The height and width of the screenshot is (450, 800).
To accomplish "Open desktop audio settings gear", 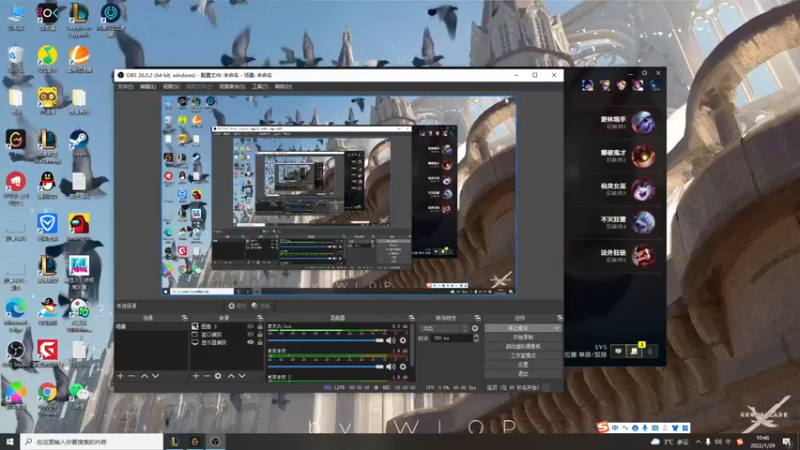I will pos(403,366).
